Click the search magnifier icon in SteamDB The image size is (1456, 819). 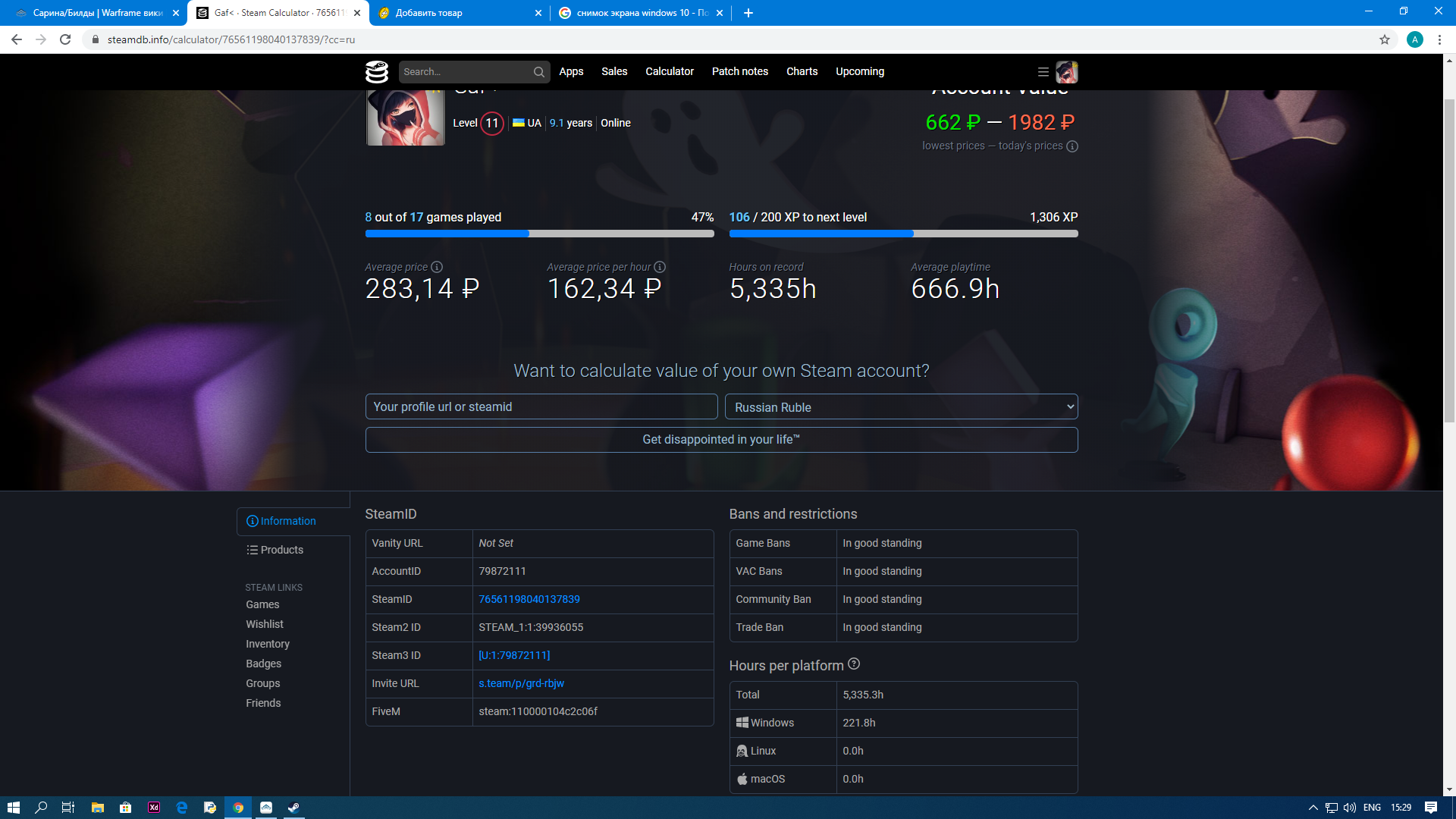(x=538, y=72)
